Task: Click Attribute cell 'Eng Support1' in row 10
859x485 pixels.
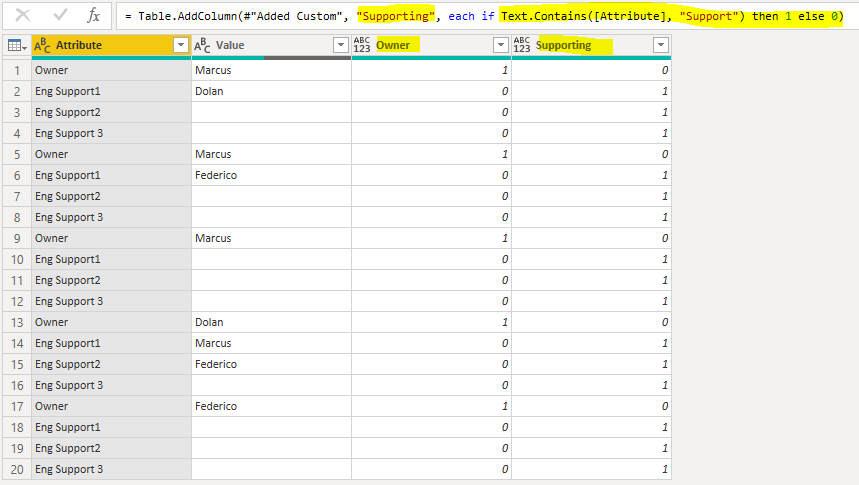Action: [111, 259]
